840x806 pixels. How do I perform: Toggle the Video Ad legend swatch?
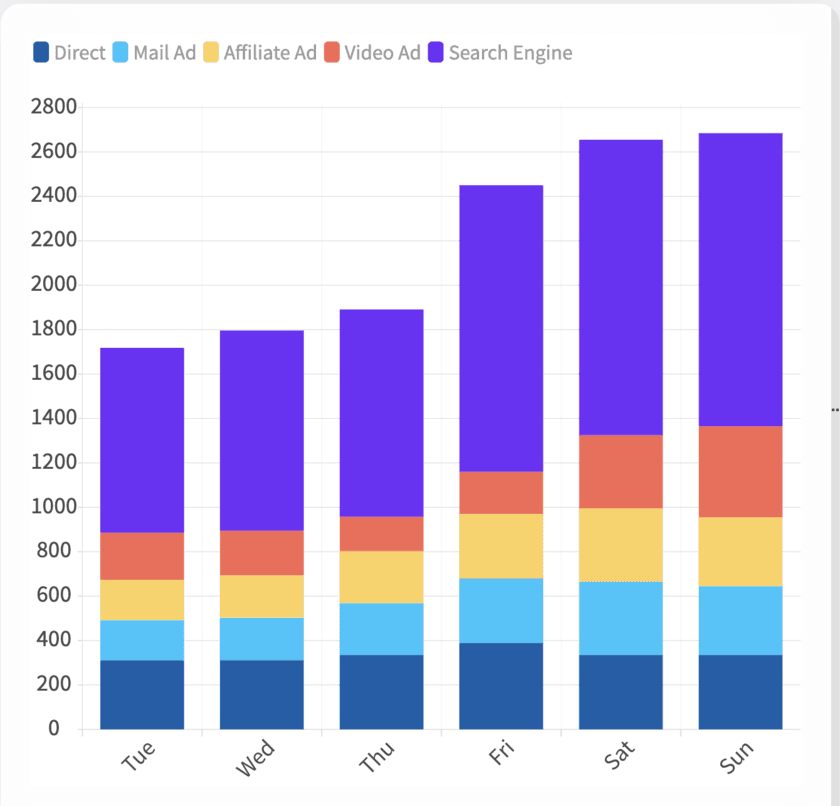(x=332, y=52)
